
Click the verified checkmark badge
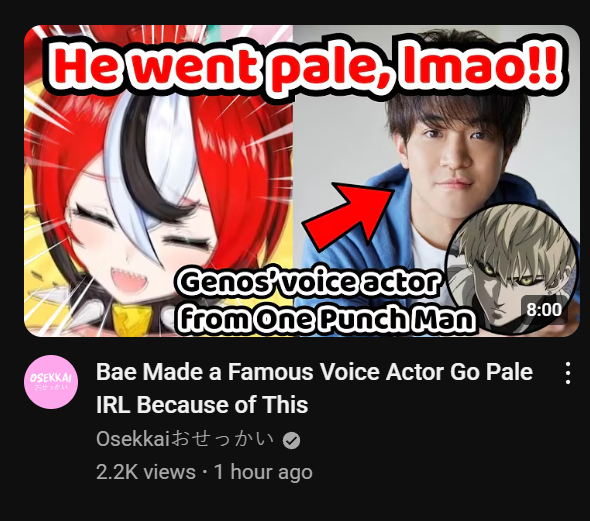point(291,440)
